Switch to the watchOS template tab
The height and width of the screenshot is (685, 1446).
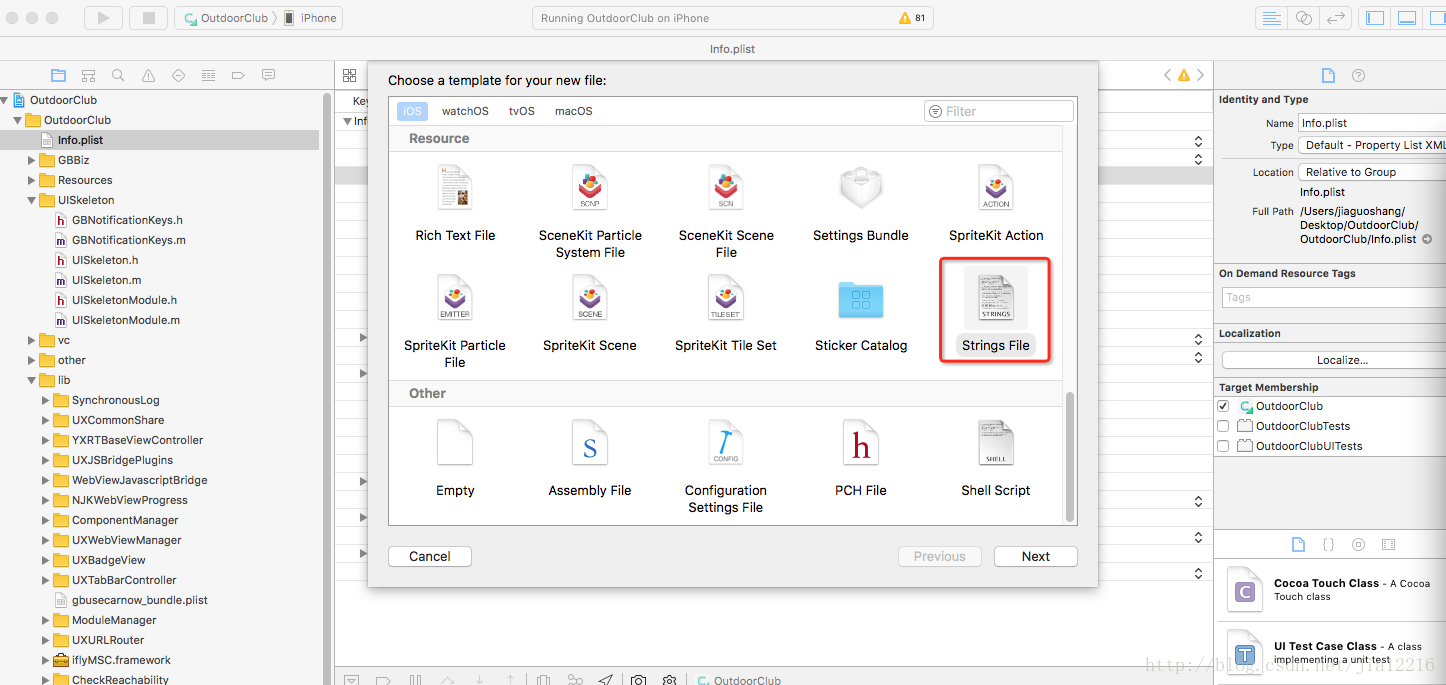pyautogui.click(x=465, y=111)
